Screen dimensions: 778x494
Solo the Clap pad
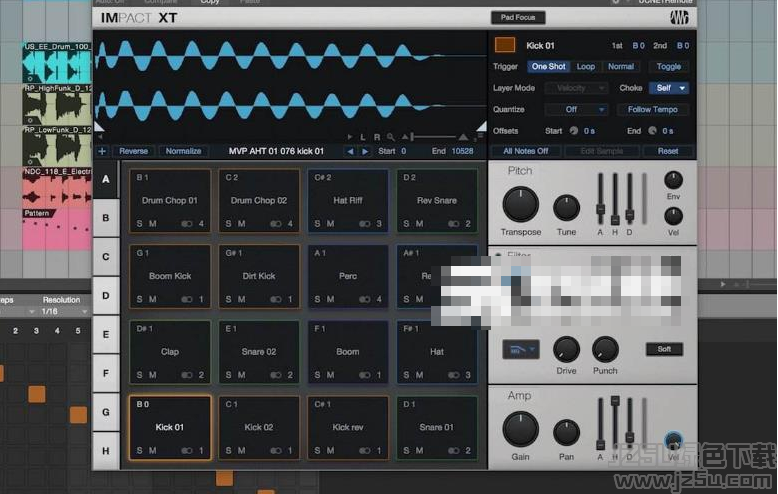139,375
